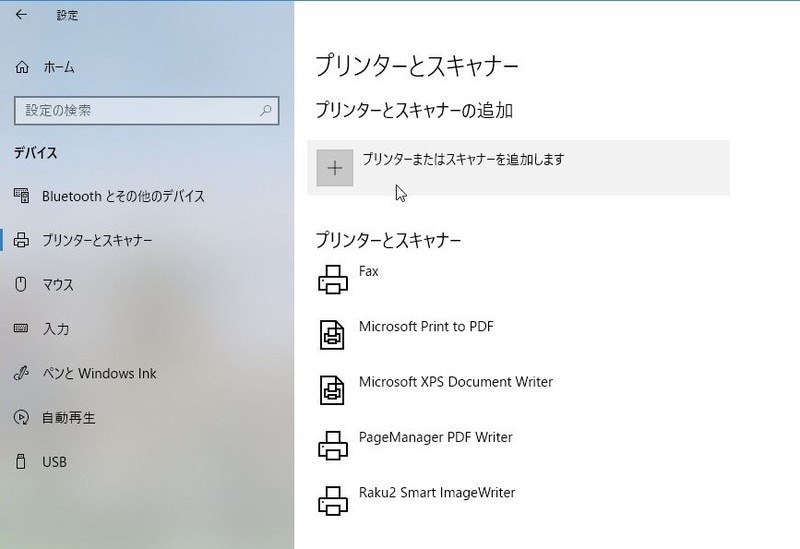
Task: Click the プリンターとスキャナー page title
Action: (x=417, y=66)
